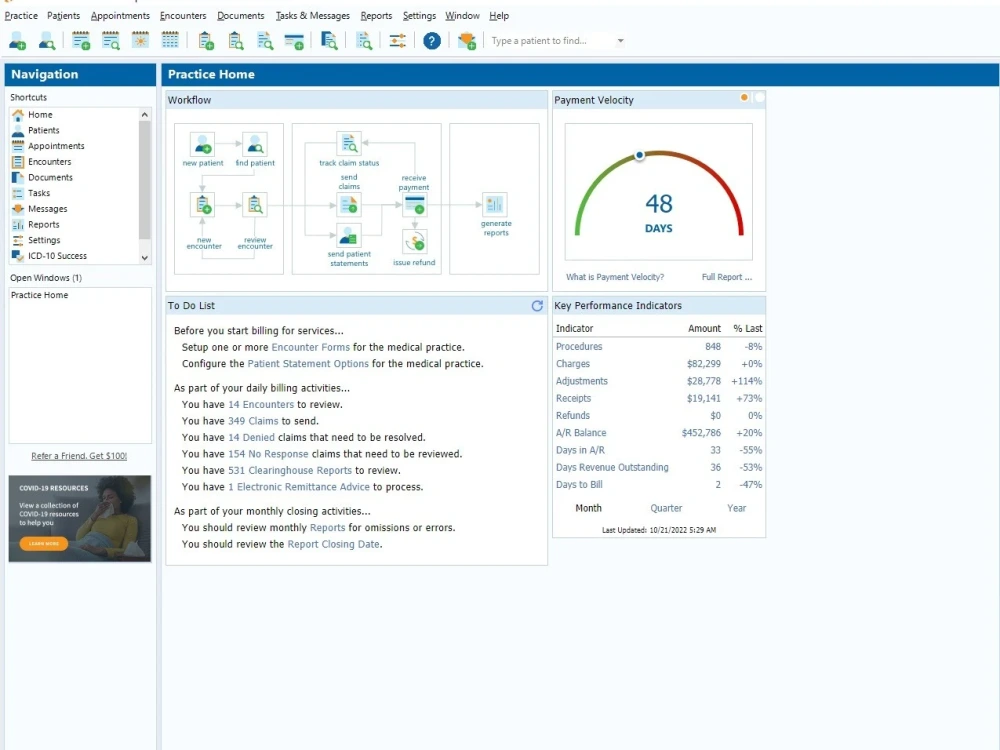This screenshot has width=1000, height=750.
Task: Click the patient search input field
Action: (550, 41)
